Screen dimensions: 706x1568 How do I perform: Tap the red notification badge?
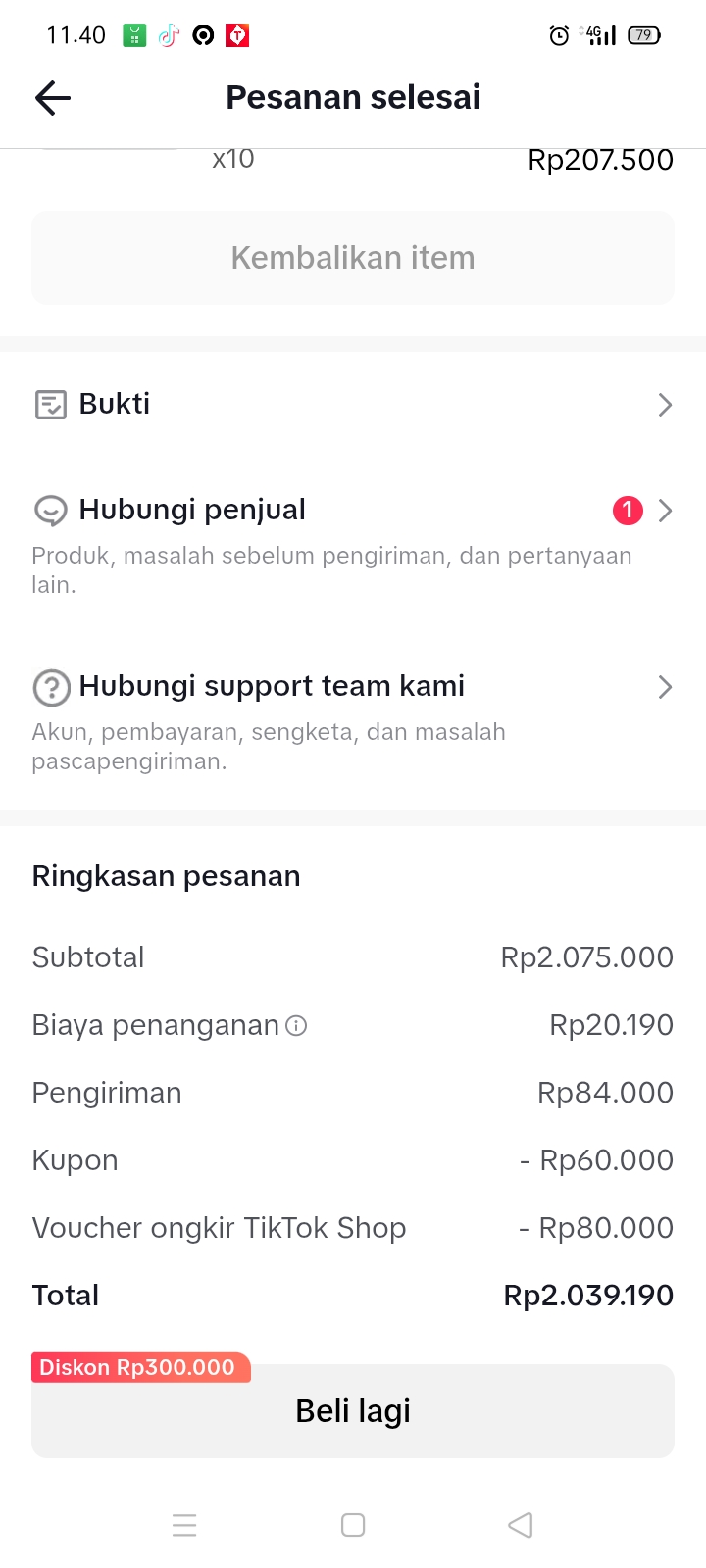(x=628, y=511)
